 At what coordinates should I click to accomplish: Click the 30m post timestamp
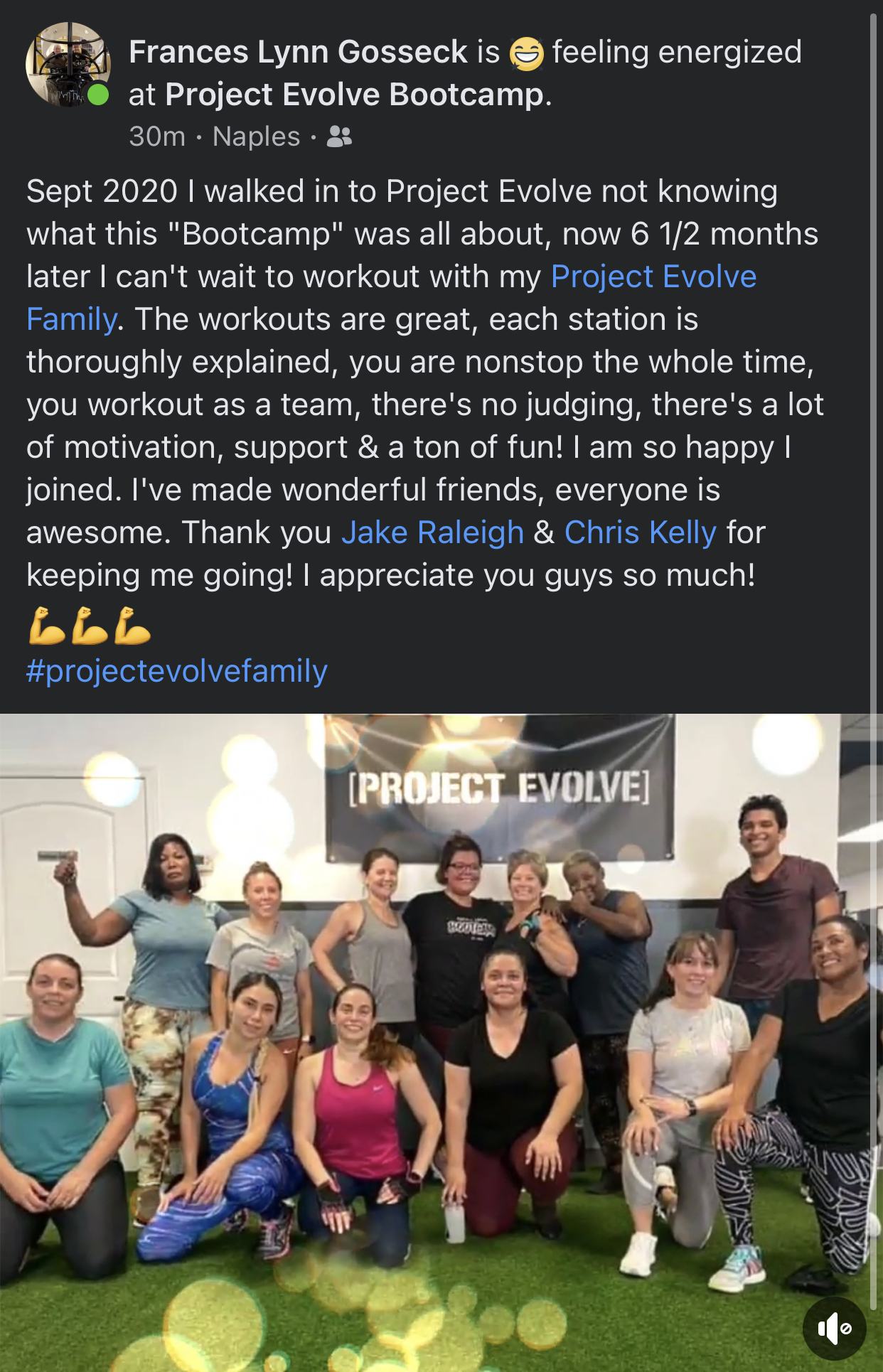[x=157, y=136]
